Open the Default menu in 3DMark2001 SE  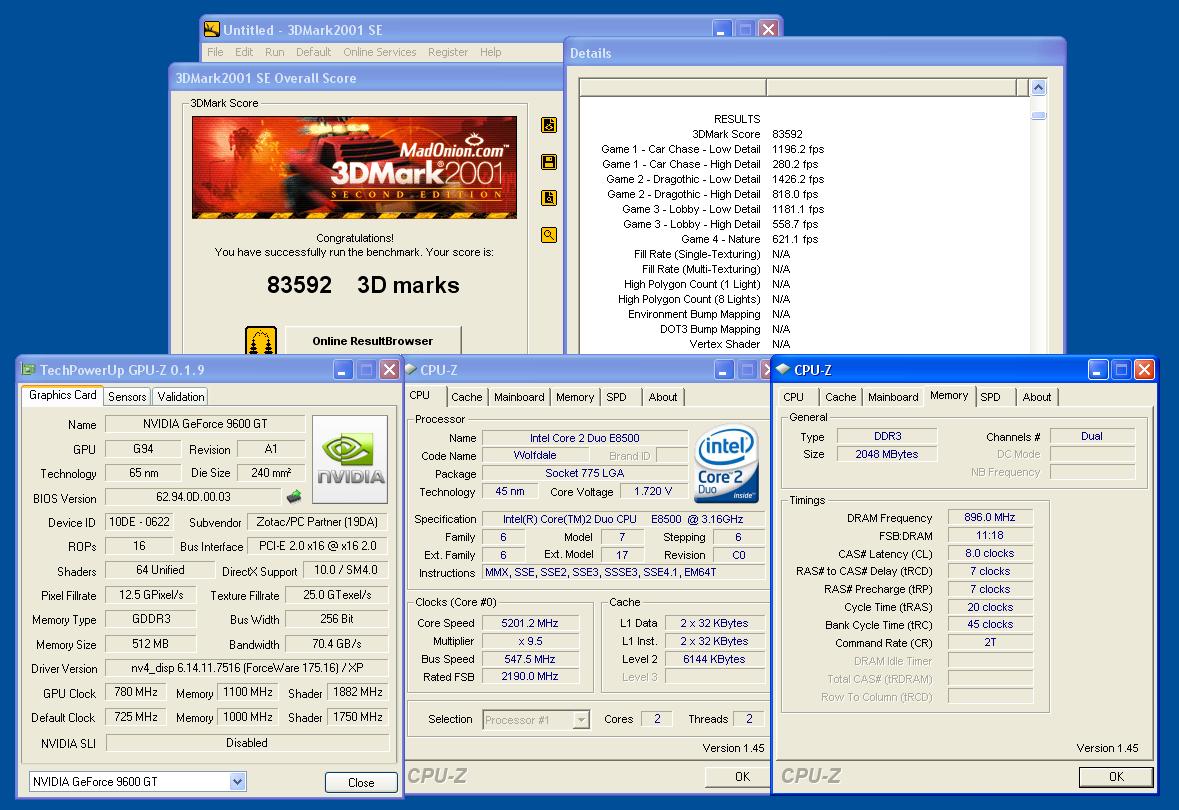tap(314, 52)
